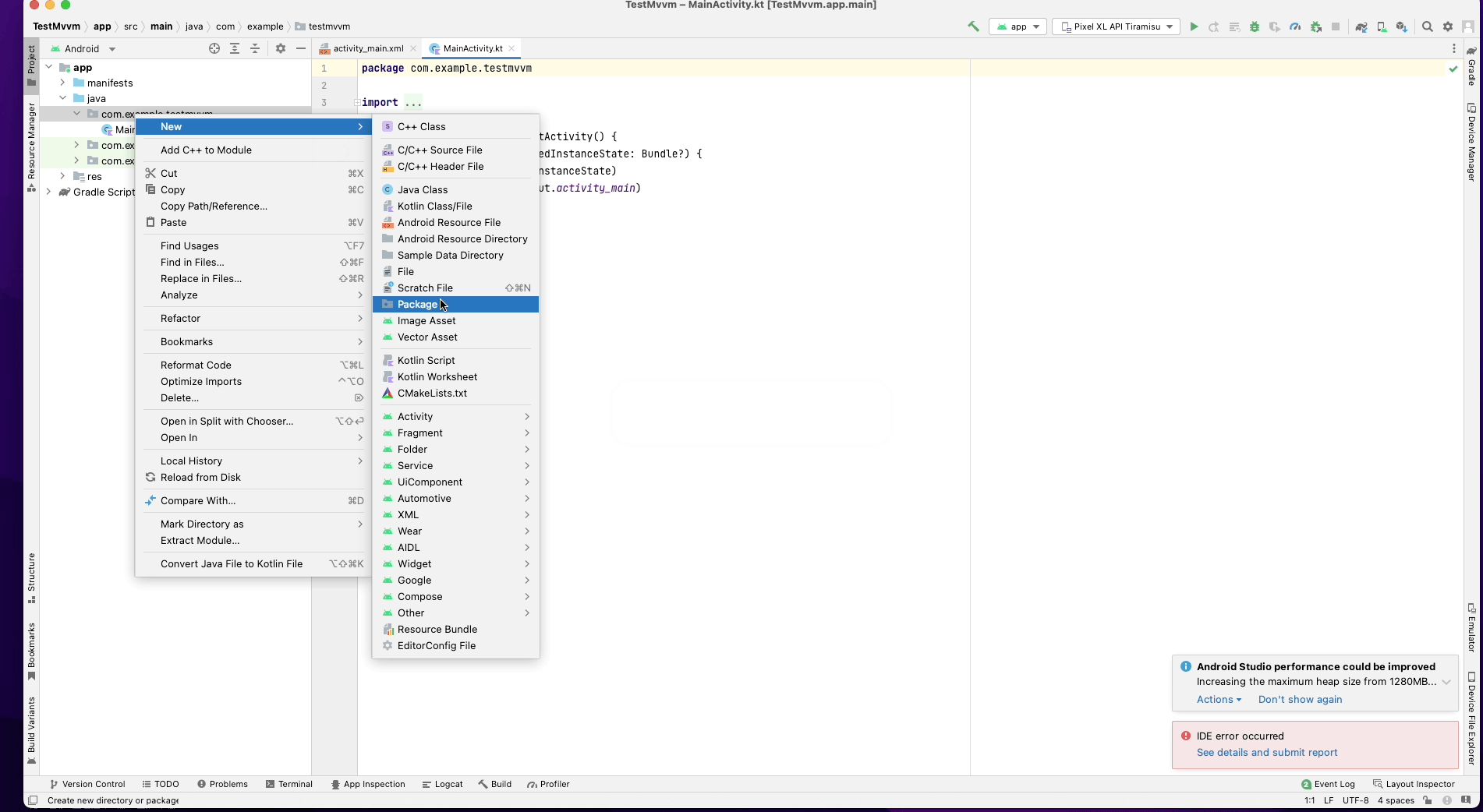Choose Java Class from New submenu

coord(455,189)
